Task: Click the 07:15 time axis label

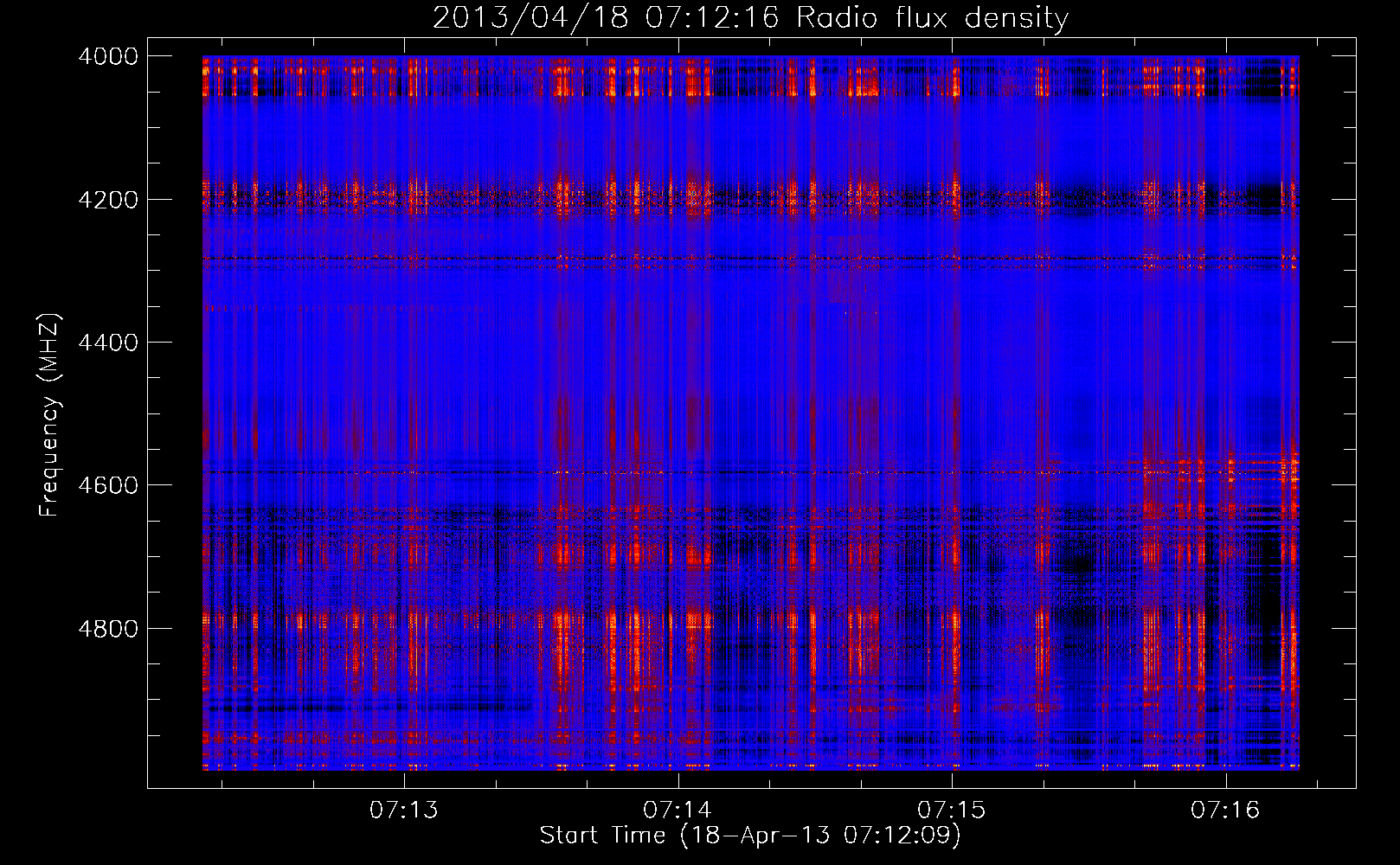Action: pyautogui.click(x=952, y=810)
